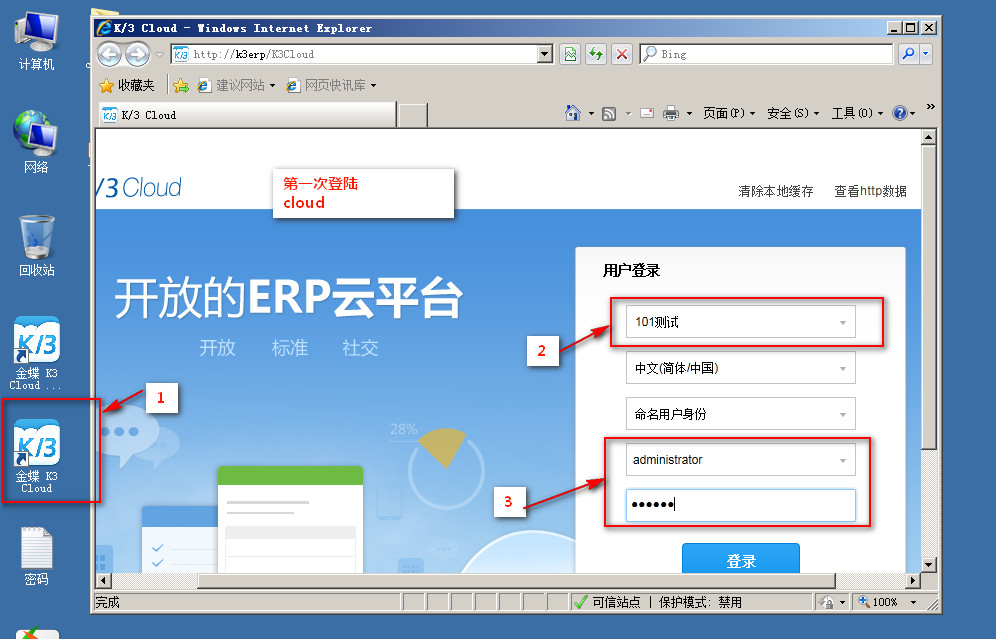Click the 建议网站 favorites bar link
996x639 pixels.
click(x=236, y=85)
